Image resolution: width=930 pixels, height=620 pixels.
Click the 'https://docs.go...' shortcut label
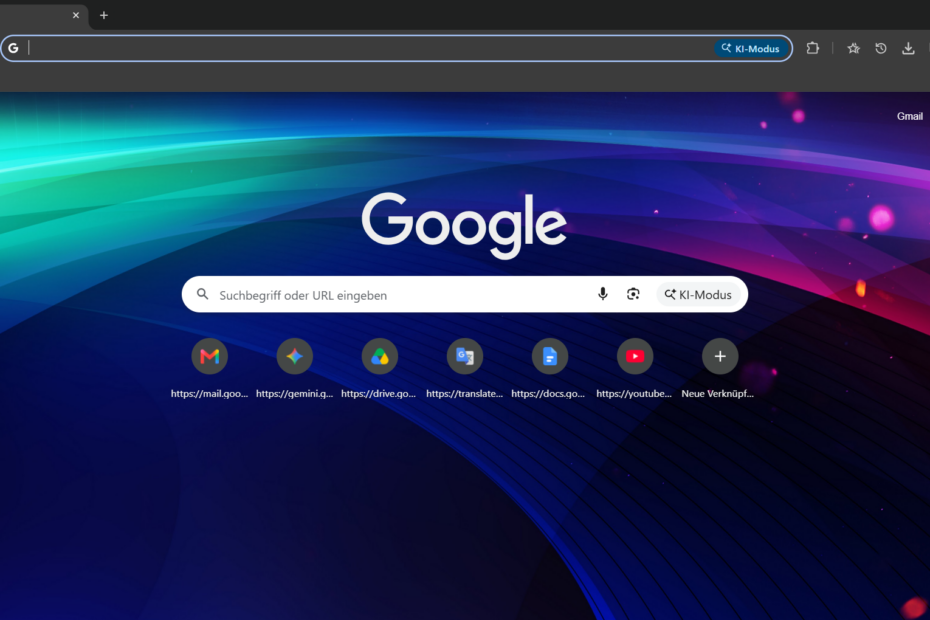[x=548, y=393]
